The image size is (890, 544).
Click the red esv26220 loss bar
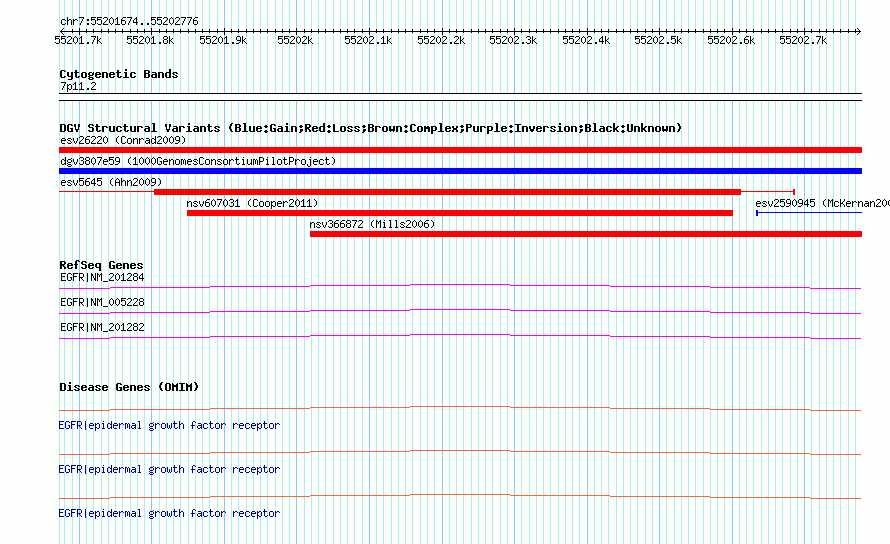(x=460, y=150)
